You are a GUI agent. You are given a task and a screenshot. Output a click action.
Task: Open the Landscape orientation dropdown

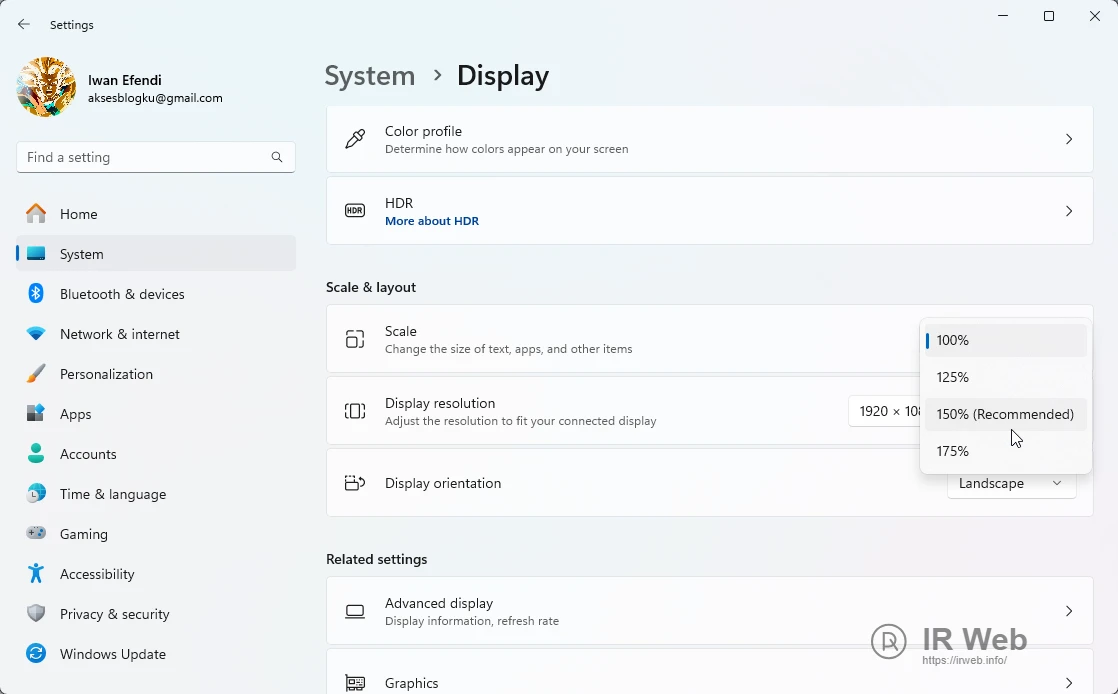pyautogui.click(x=1011, y=484)
